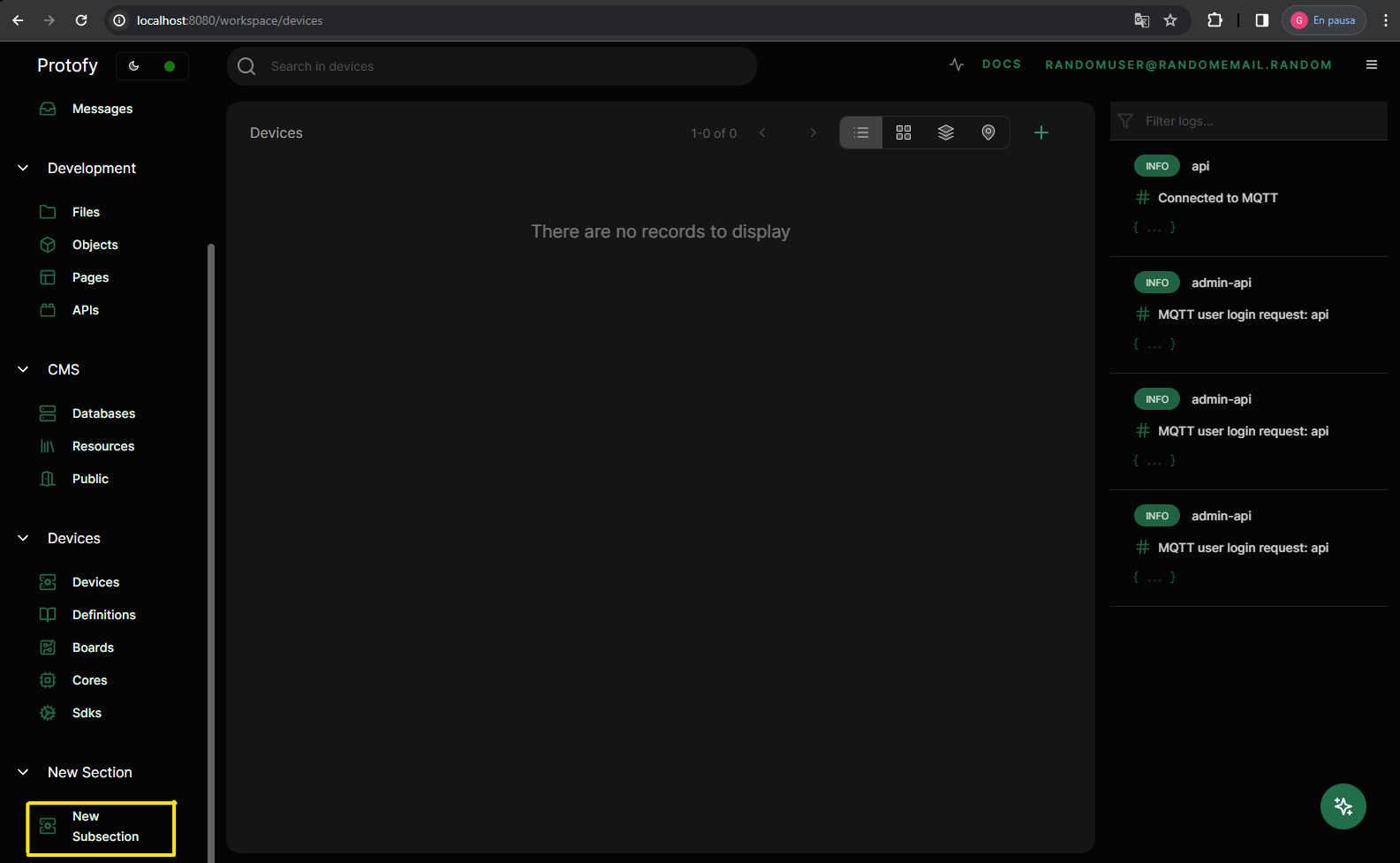
Task: Open the hamburger menu icon
Action: pos(1372,64)
